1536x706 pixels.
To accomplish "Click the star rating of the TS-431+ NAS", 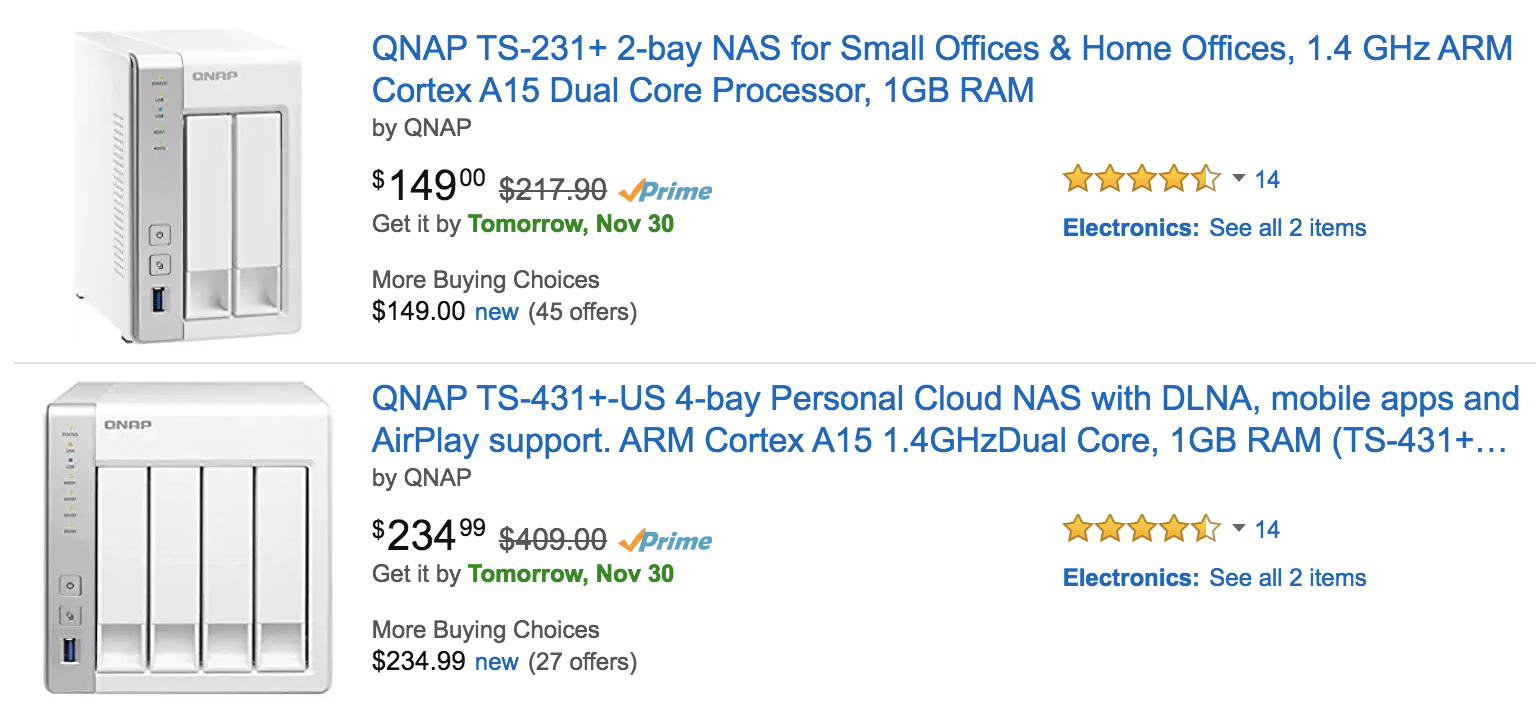I will tap(1139, 528).
